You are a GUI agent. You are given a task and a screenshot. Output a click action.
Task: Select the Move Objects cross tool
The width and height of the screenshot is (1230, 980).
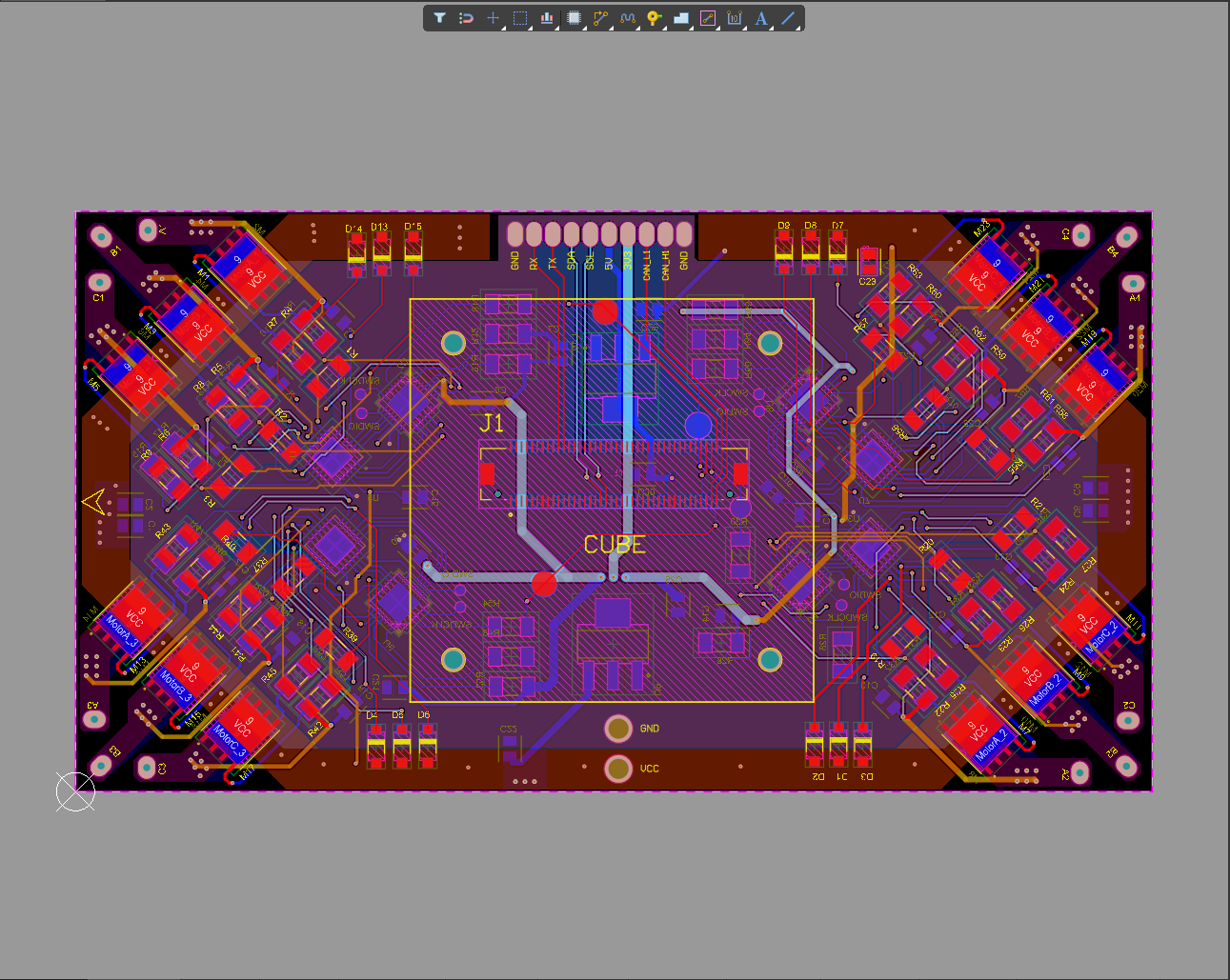click(x=493, y=18)
